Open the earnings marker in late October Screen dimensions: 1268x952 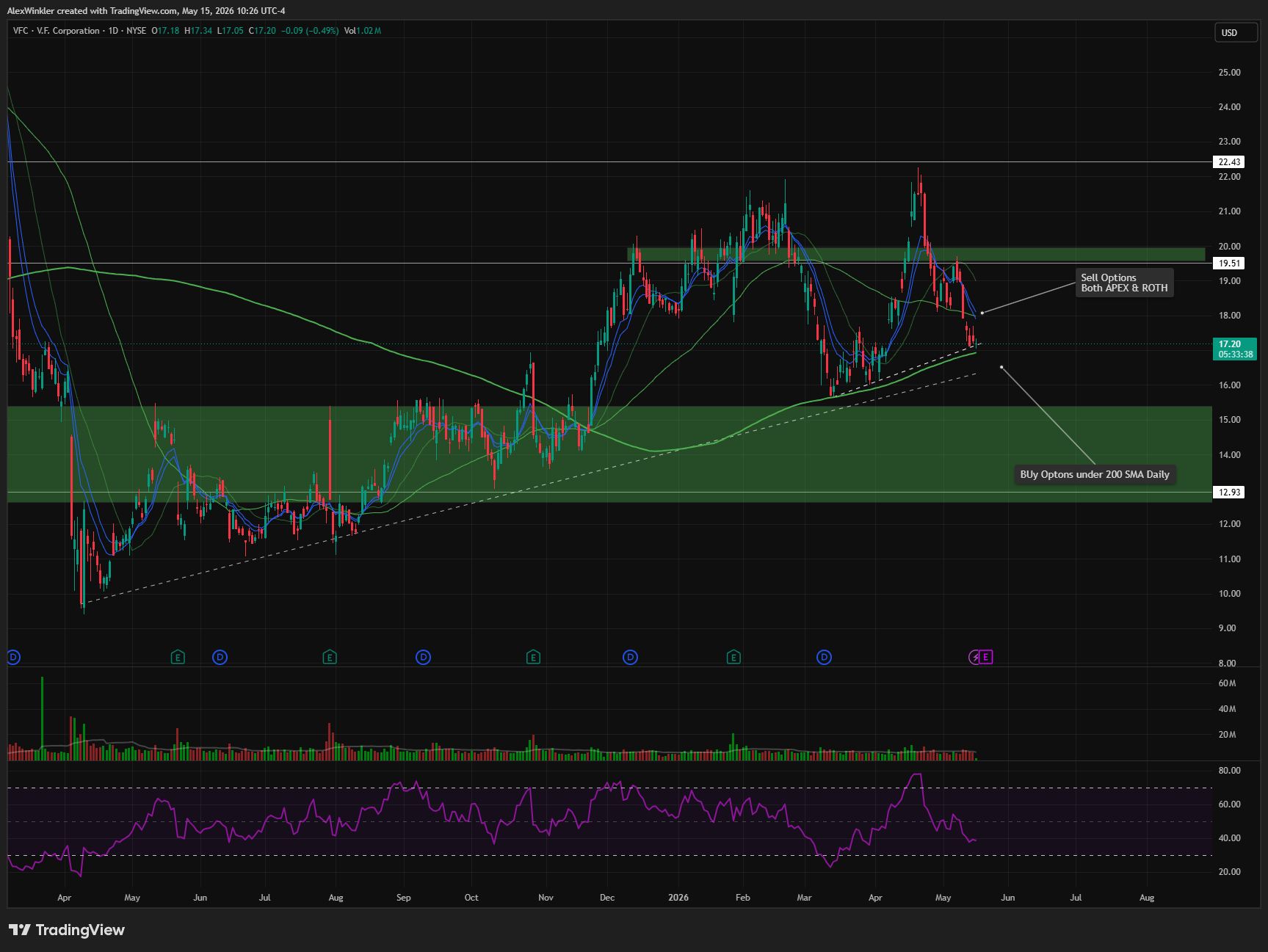pyautogui.click(x=534, y=657)
